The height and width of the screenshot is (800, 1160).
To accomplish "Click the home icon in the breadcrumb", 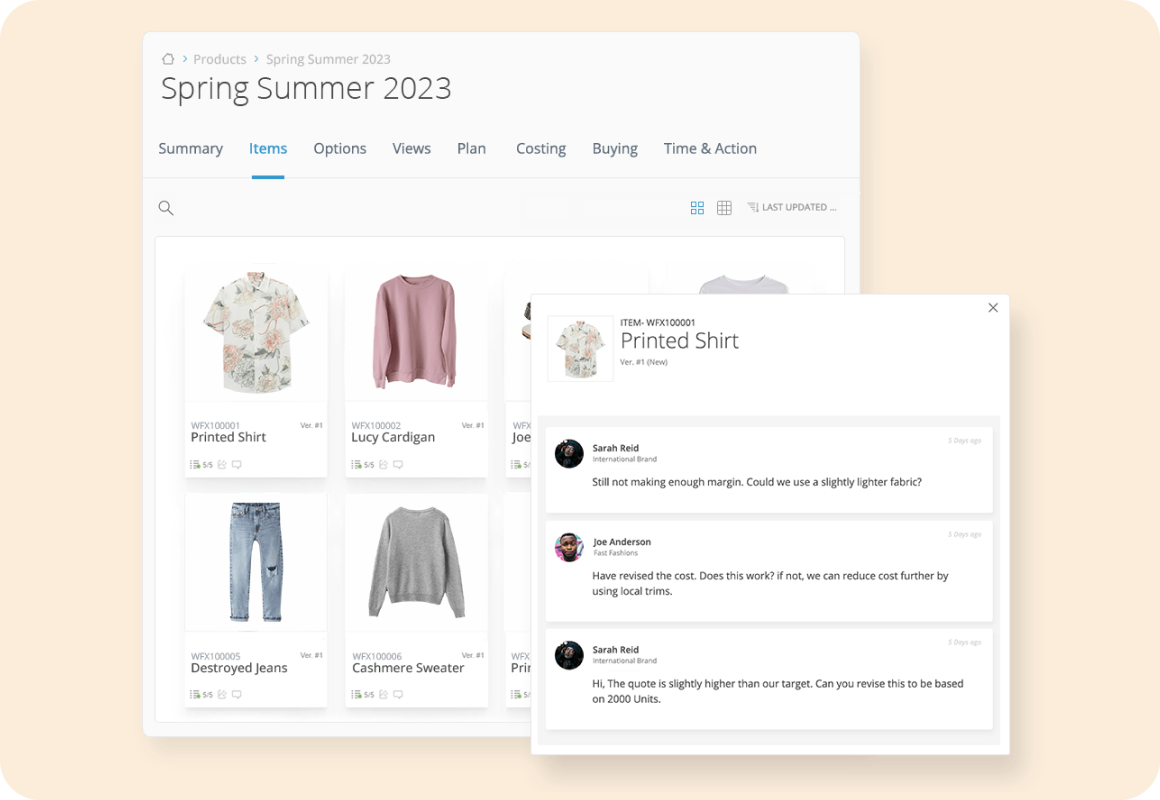I will coord(168,60).
